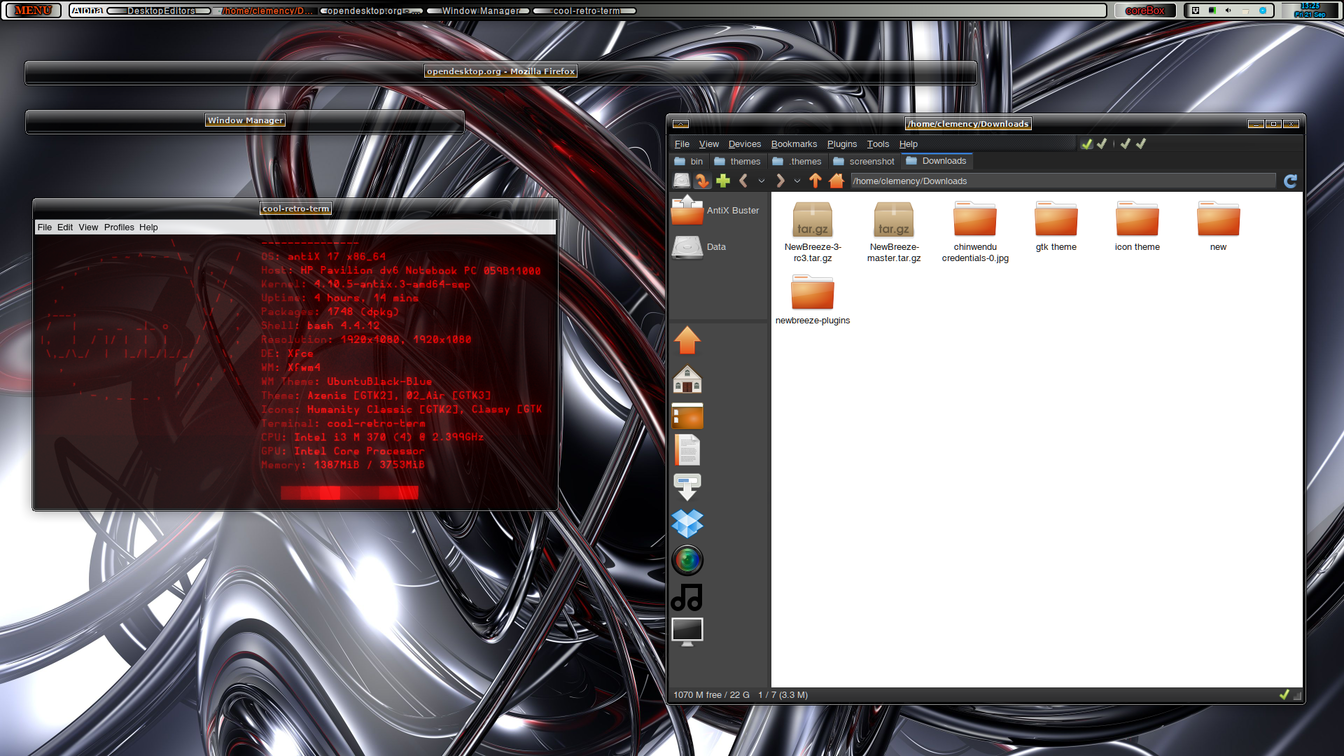Click the shaded Window Manager title bar

click(x=245, y=121)
